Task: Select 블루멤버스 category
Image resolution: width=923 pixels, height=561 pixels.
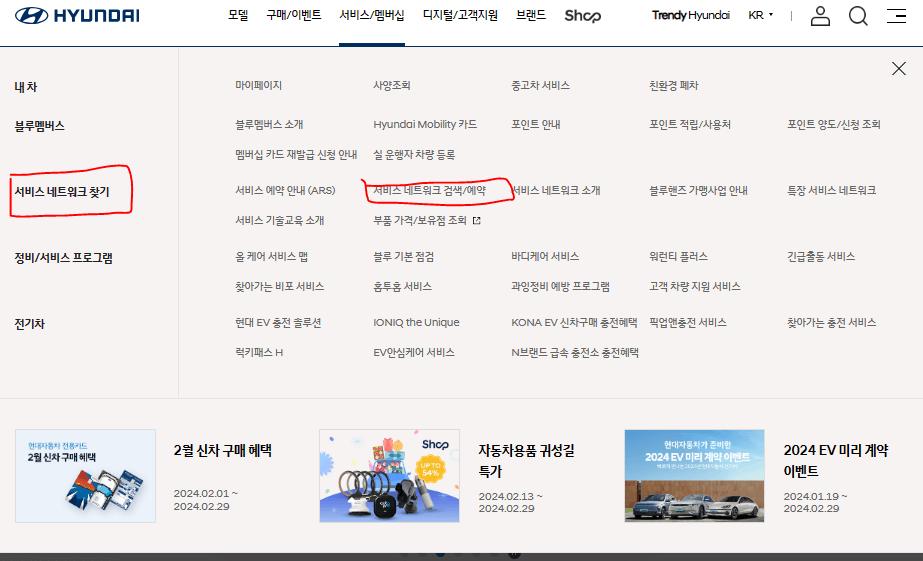Action: click(39, 126)
